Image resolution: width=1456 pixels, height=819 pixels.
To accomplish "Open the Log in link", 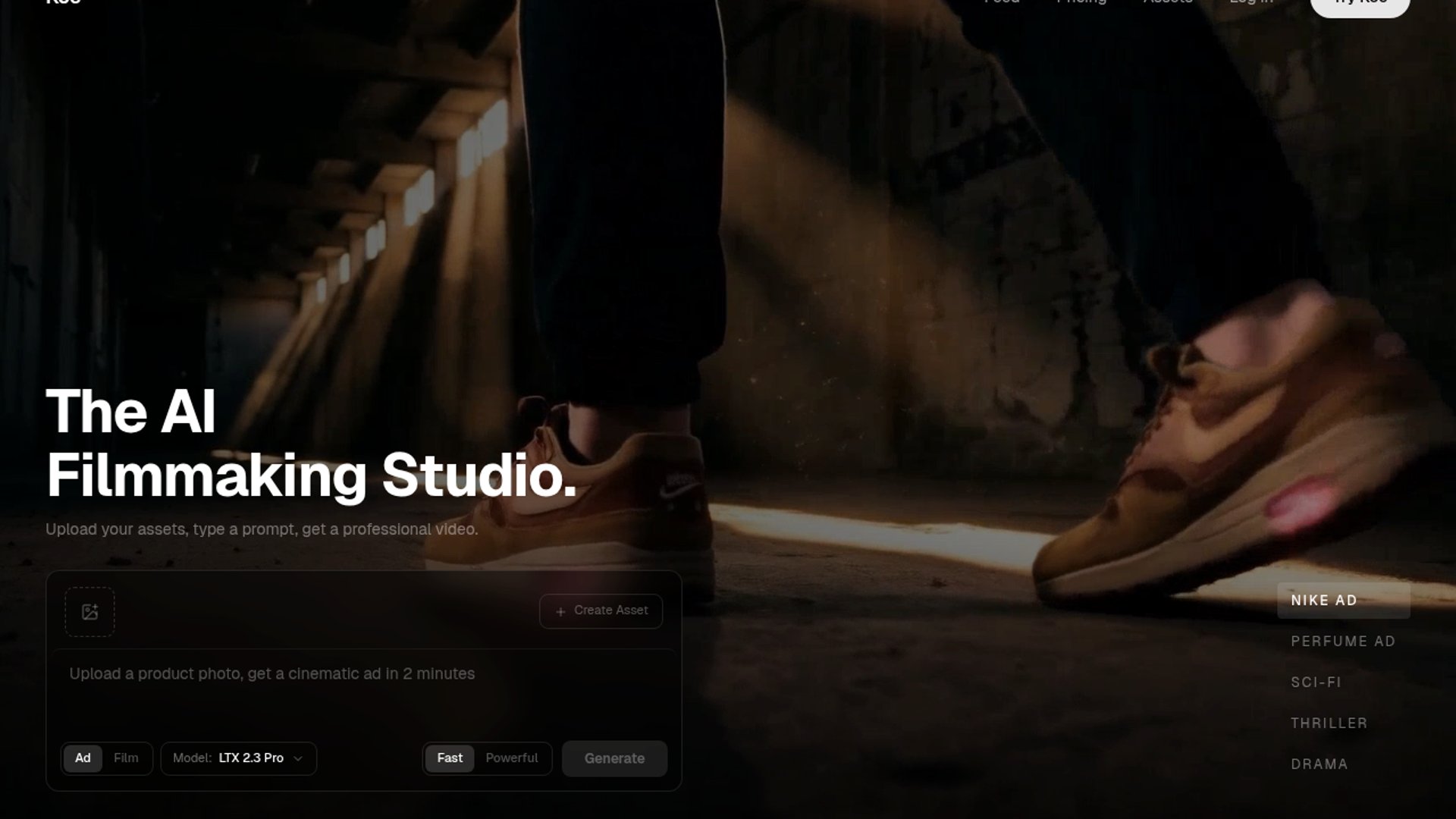I will [x=1251, y=2].
